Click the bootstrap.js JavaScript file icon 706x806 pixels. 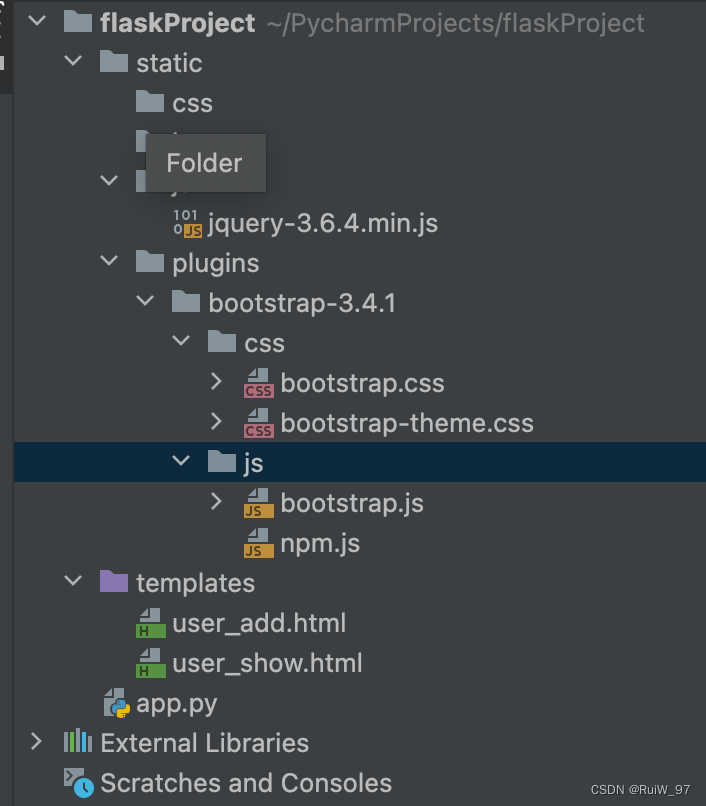258,502
